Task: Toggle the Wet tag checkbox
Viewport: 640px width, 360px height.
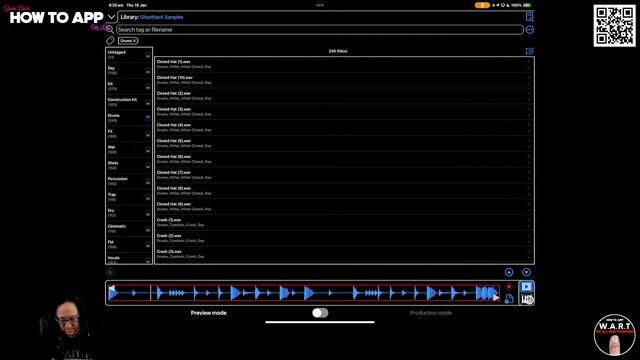Action: click(x=148, y=150)
